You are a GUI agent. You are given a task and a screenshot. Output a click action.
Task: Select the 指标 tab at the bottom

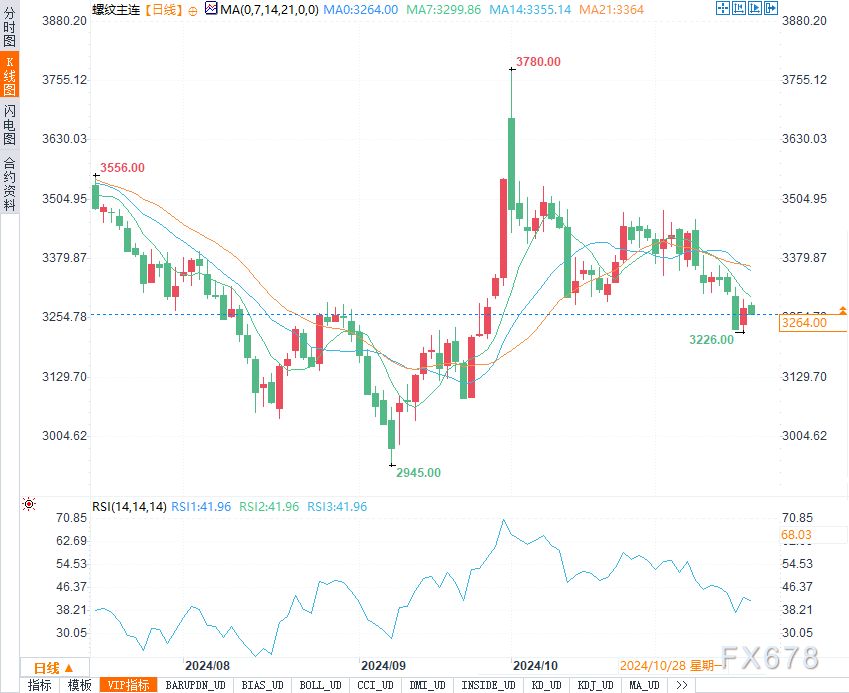coord(39,685)
